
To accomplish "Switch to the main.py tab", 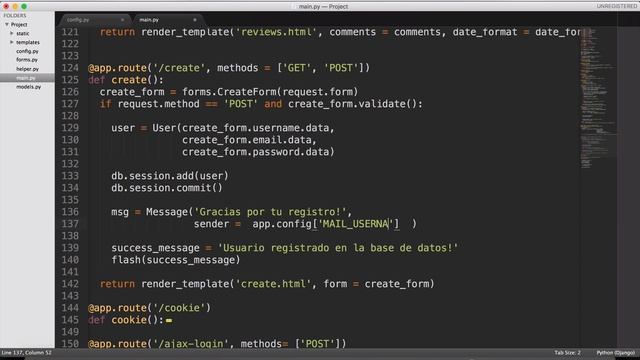I will click(149, 20).
